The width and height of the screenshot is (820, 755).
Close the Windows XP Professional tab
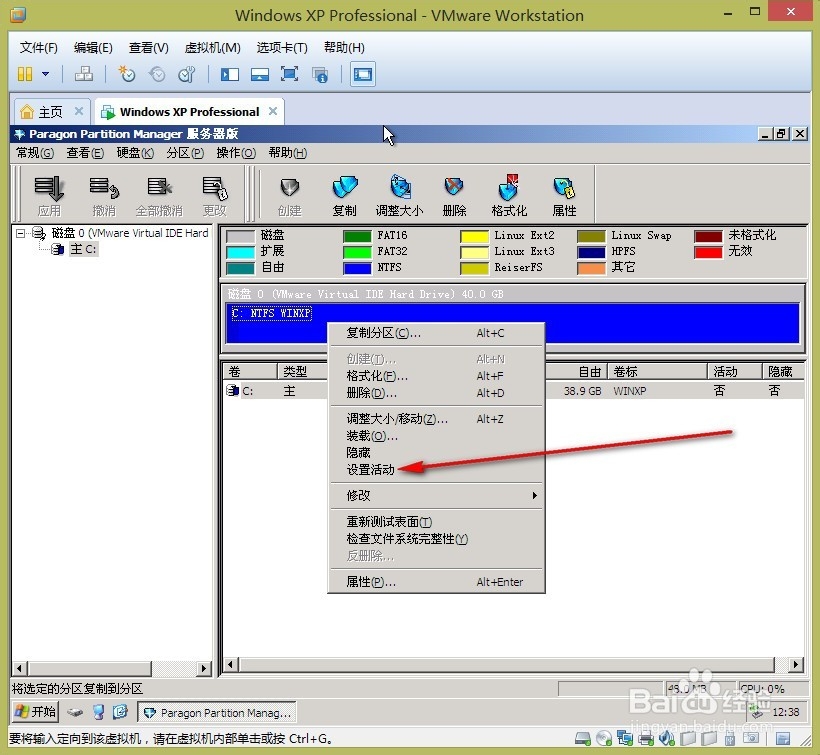tap(272, 111)
